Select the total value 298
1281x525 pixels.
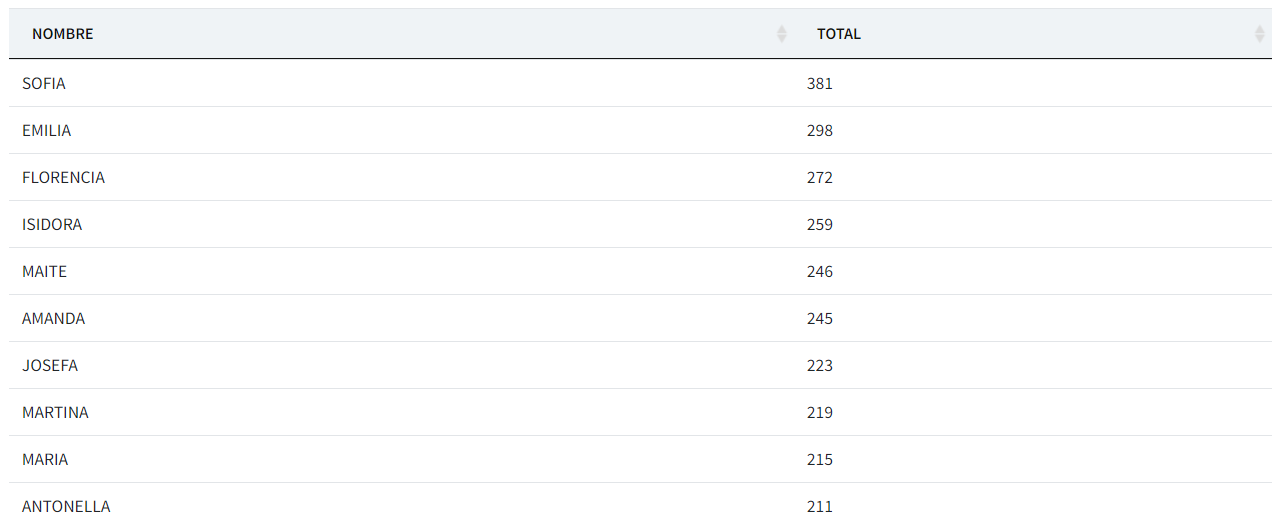coord(819,131)
